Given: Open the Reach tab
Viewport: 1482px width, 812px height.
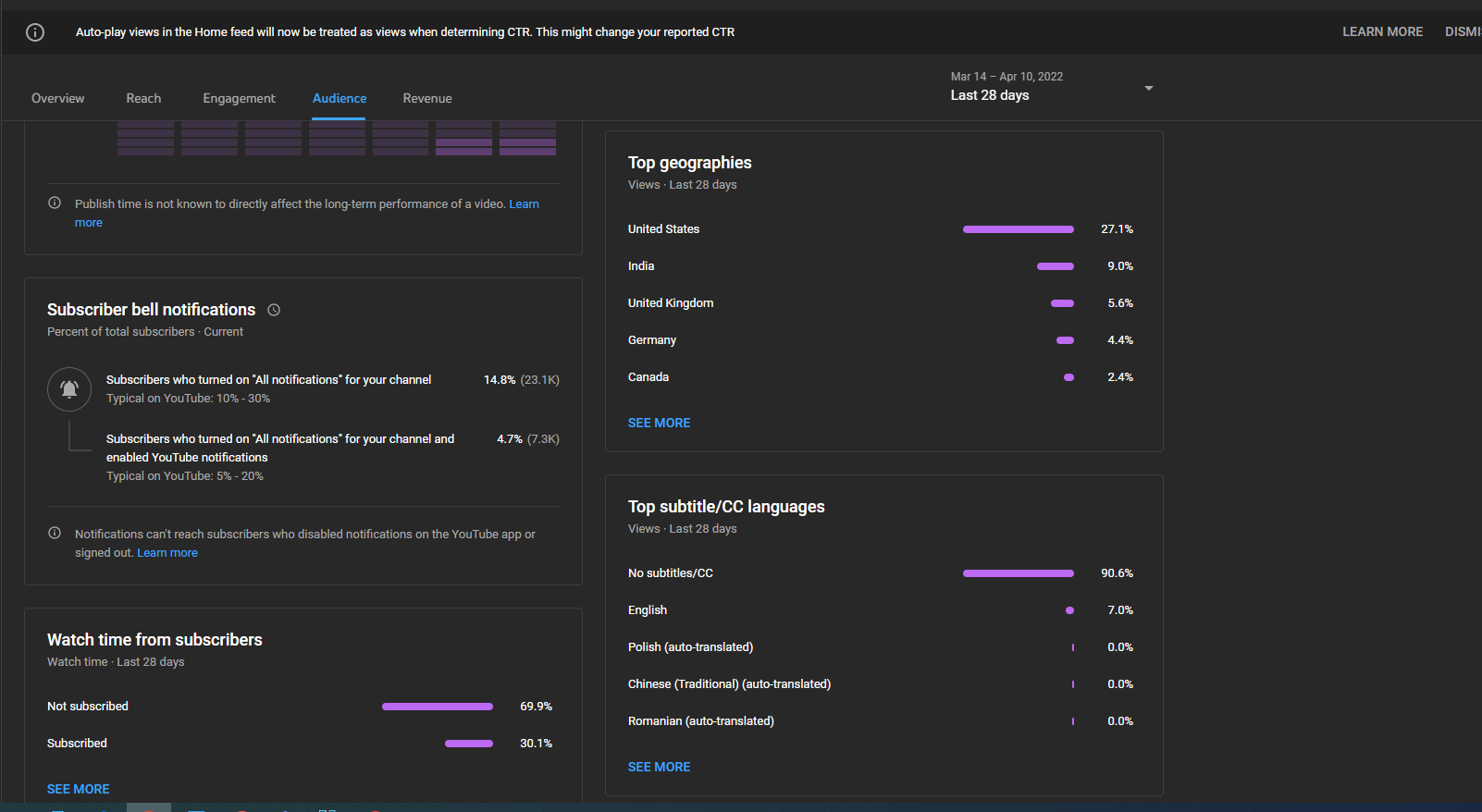Looking at the screenshot, I should (x=143, y=98).
